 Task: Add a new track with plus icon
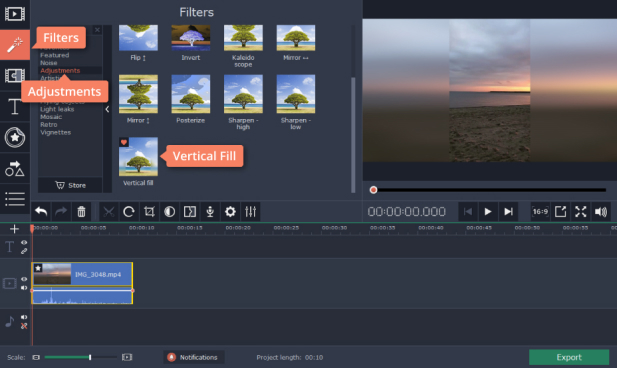coord(14,229)
